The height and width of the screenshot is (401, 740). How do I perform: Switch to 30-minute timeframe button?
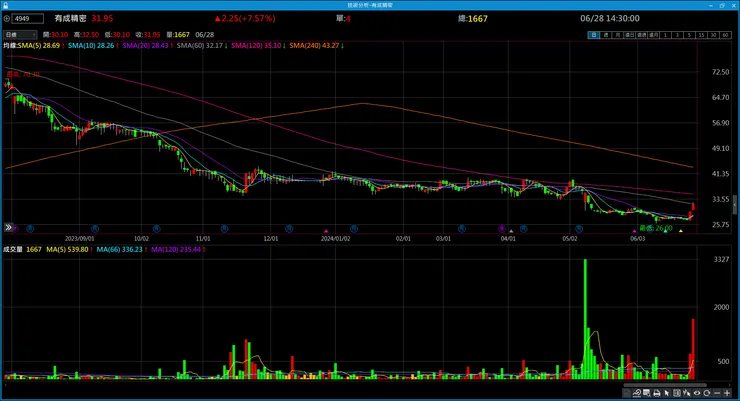point(713,35)
